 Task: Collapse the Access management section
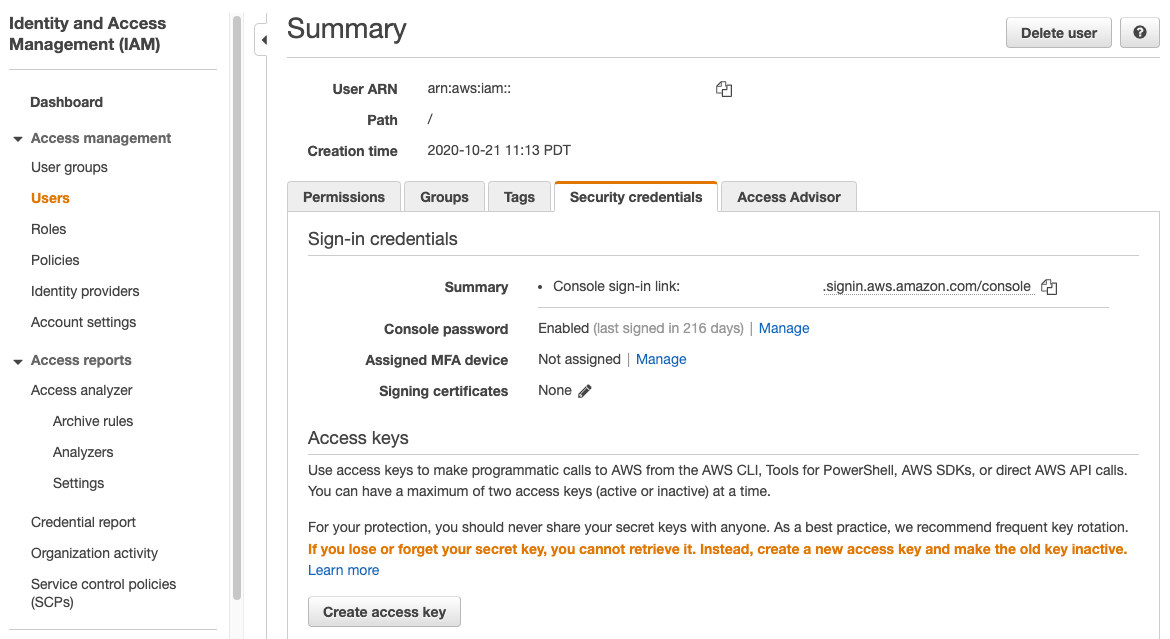(x=18, y=139)
